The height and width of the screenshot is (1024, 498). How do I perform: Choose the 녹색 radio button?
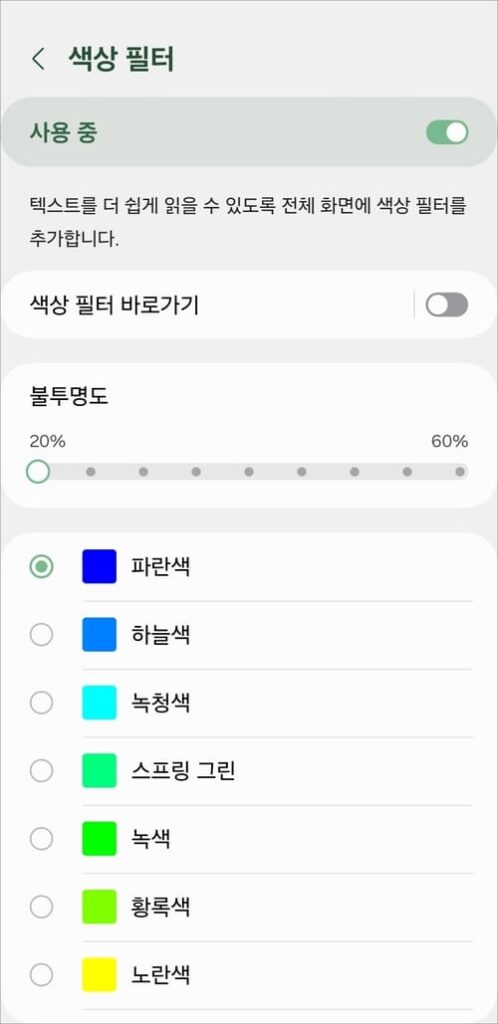pyautogui.click(x=42, y=839)
